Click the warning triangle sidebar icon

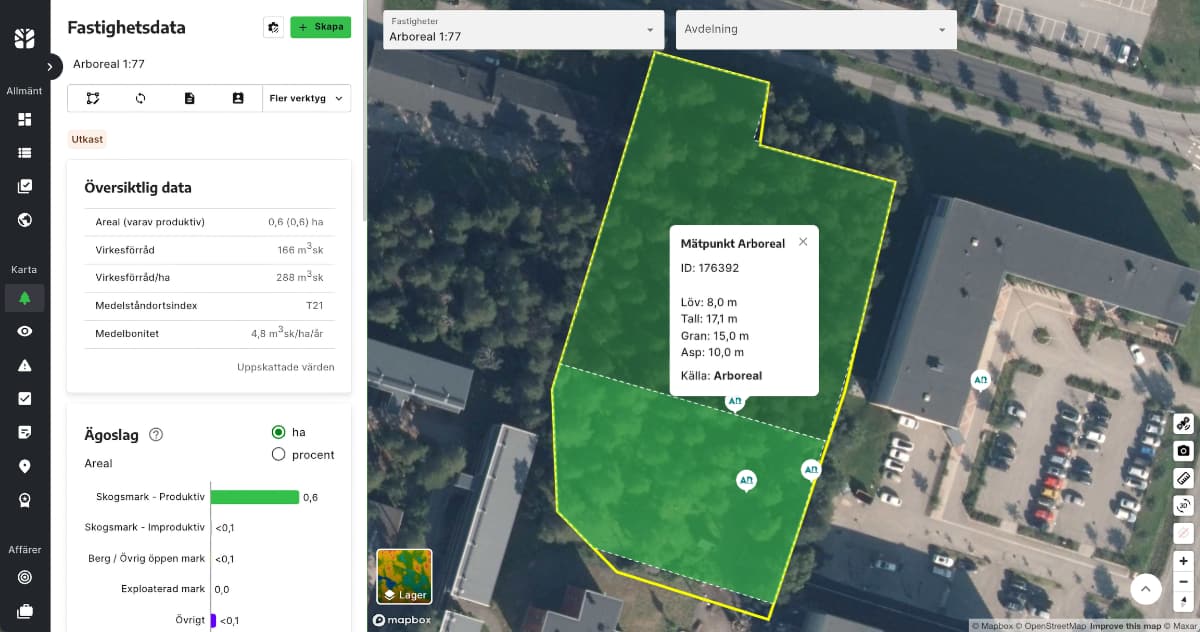coord(25,366)
